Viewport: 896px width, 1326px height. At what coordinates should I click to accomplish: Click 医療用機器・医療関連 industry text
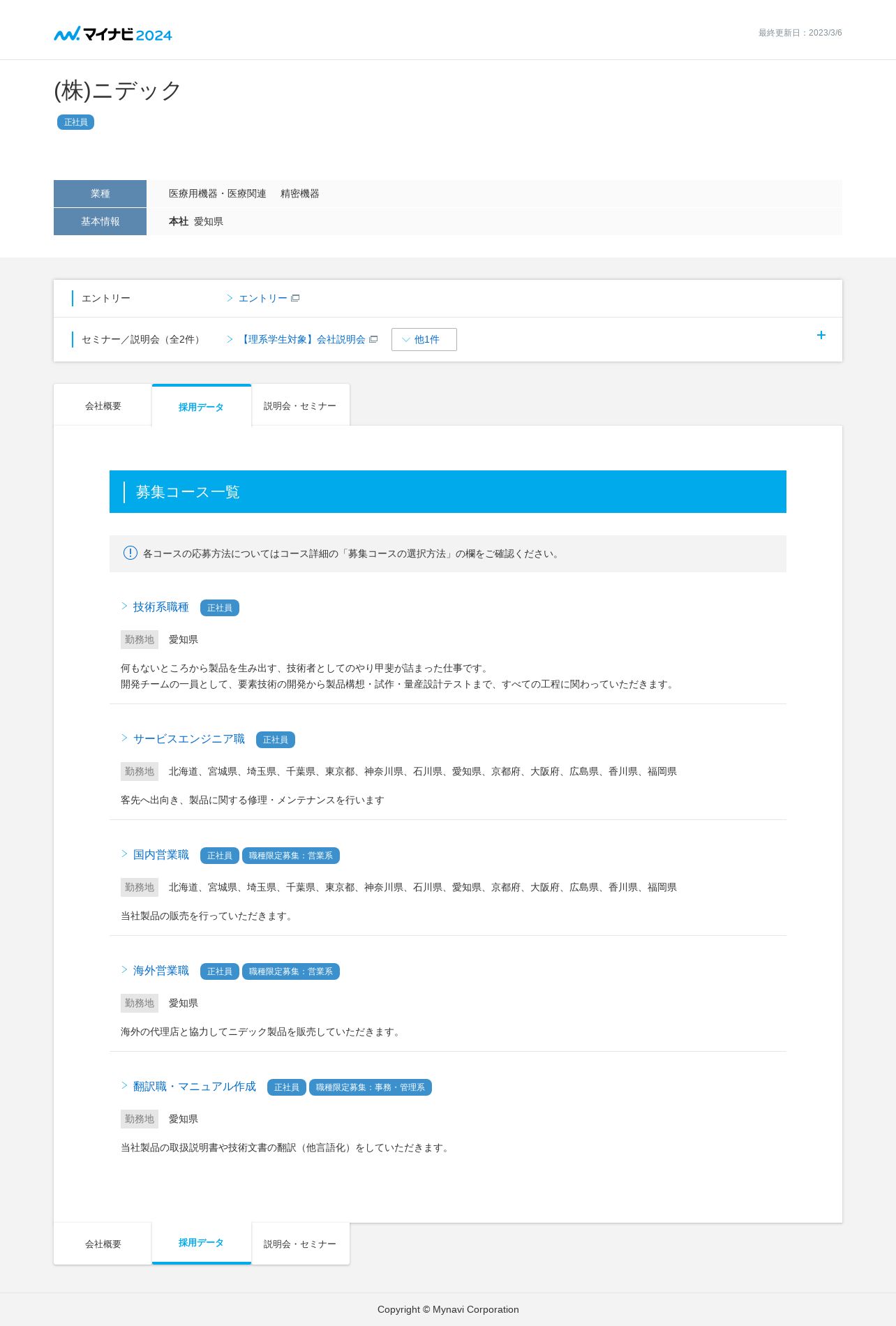[218, 193]
